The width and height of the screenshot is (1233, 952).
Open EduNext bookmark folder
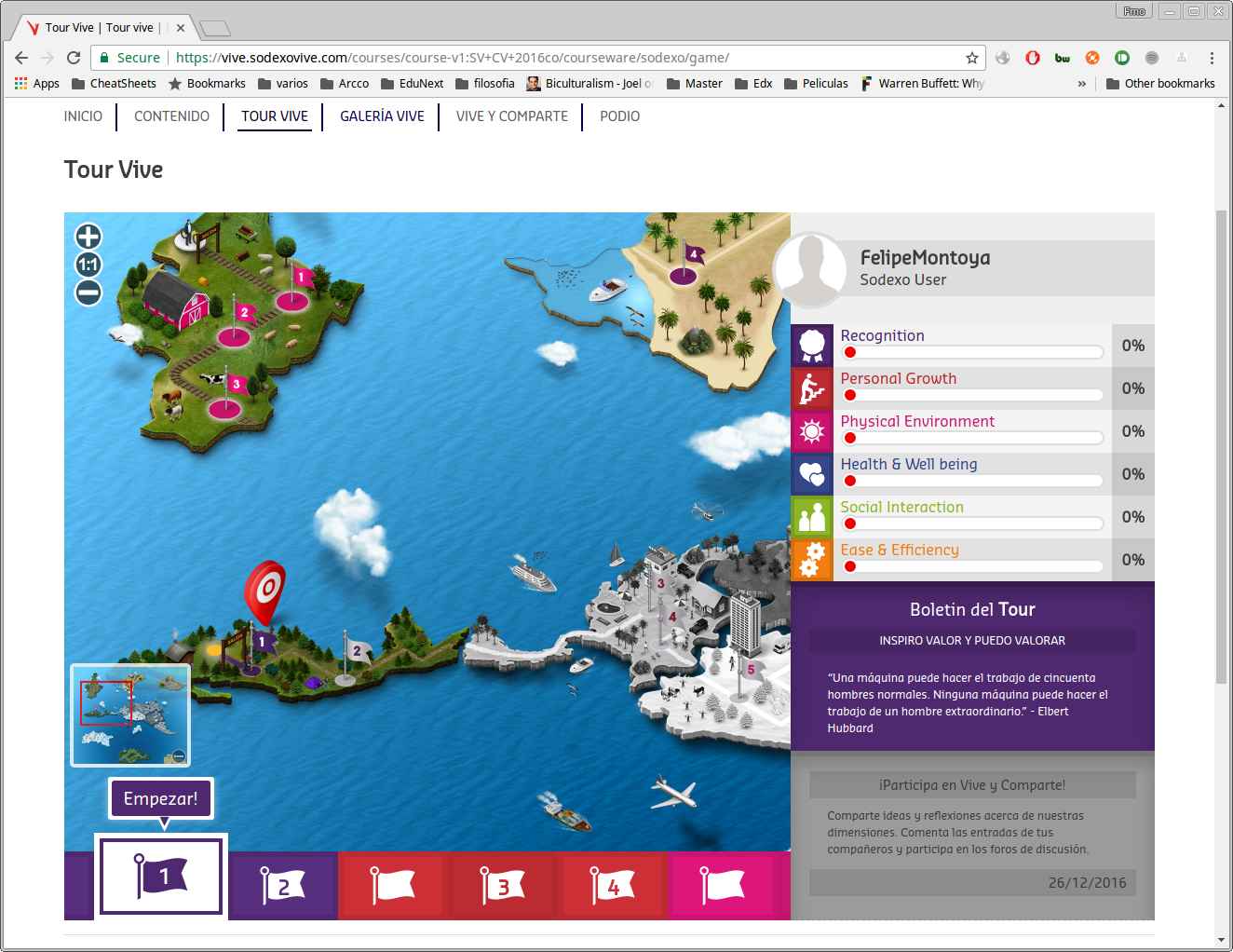(x=412, y=83)
